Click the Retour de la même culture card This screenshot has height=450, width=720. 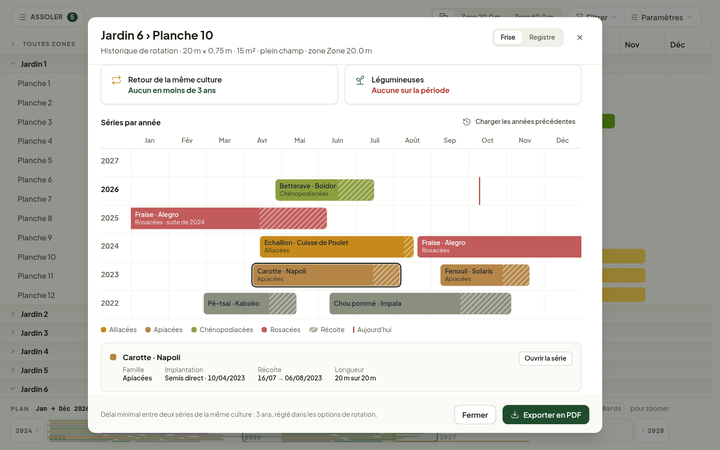point(219,84)
